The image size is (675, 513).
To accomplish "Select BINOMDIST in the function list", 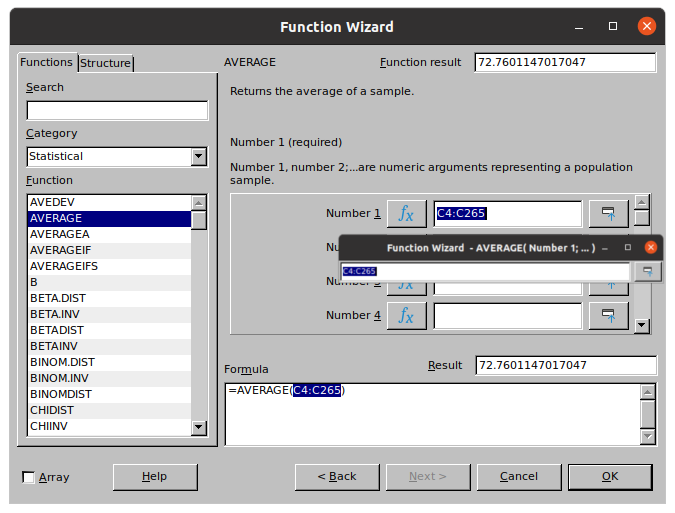I will pyautogui.click(x=109, y=394).
